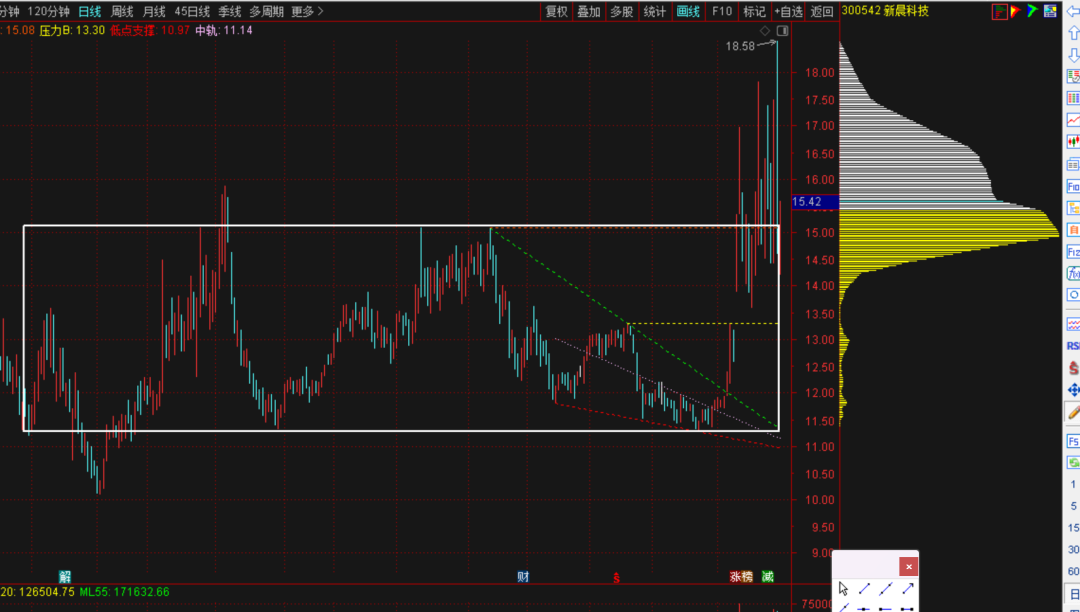This screenshot has height=612, width=1080.
Task: Open the table window icon in the sidebar
Action: coord(1073,165)
